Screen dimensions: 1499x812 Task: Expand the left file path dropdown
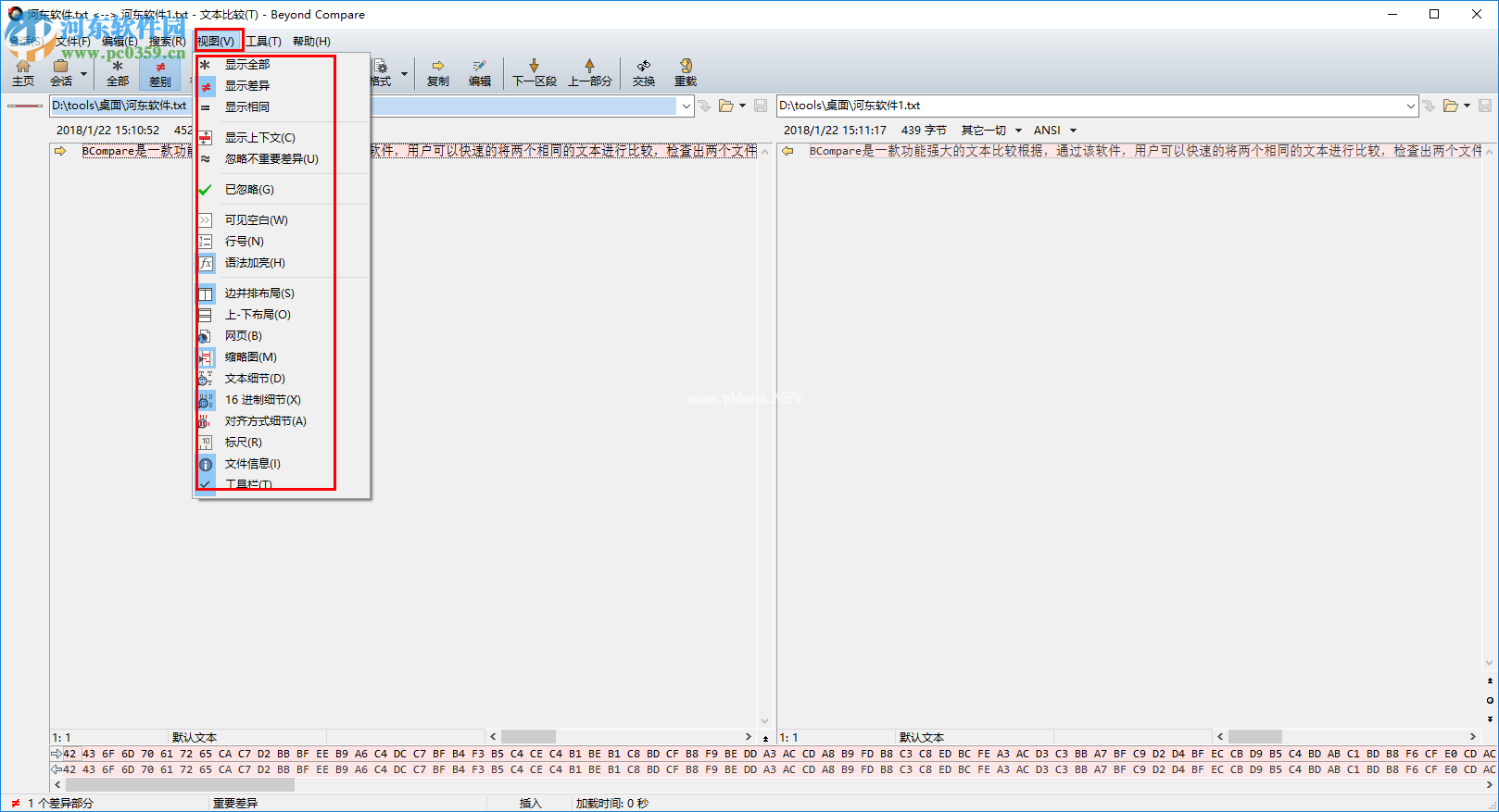[687, 106]
